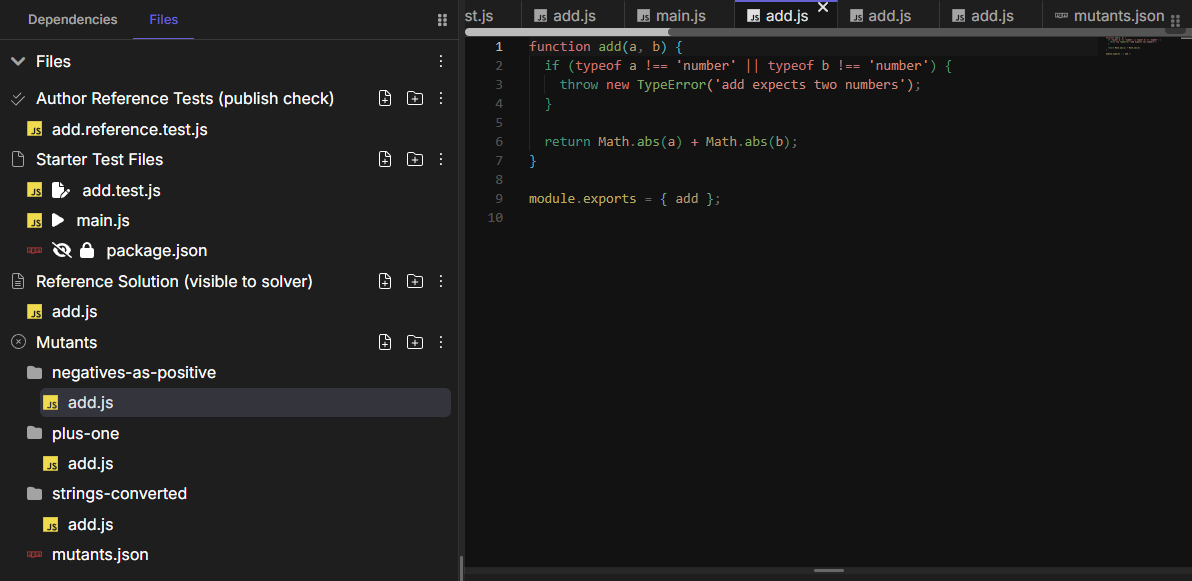The width and height of the screenshot is (1192, 581).
Task: Open add.js inside strings-converted folder
Action: pyautogui.click(x=90, y=525)
